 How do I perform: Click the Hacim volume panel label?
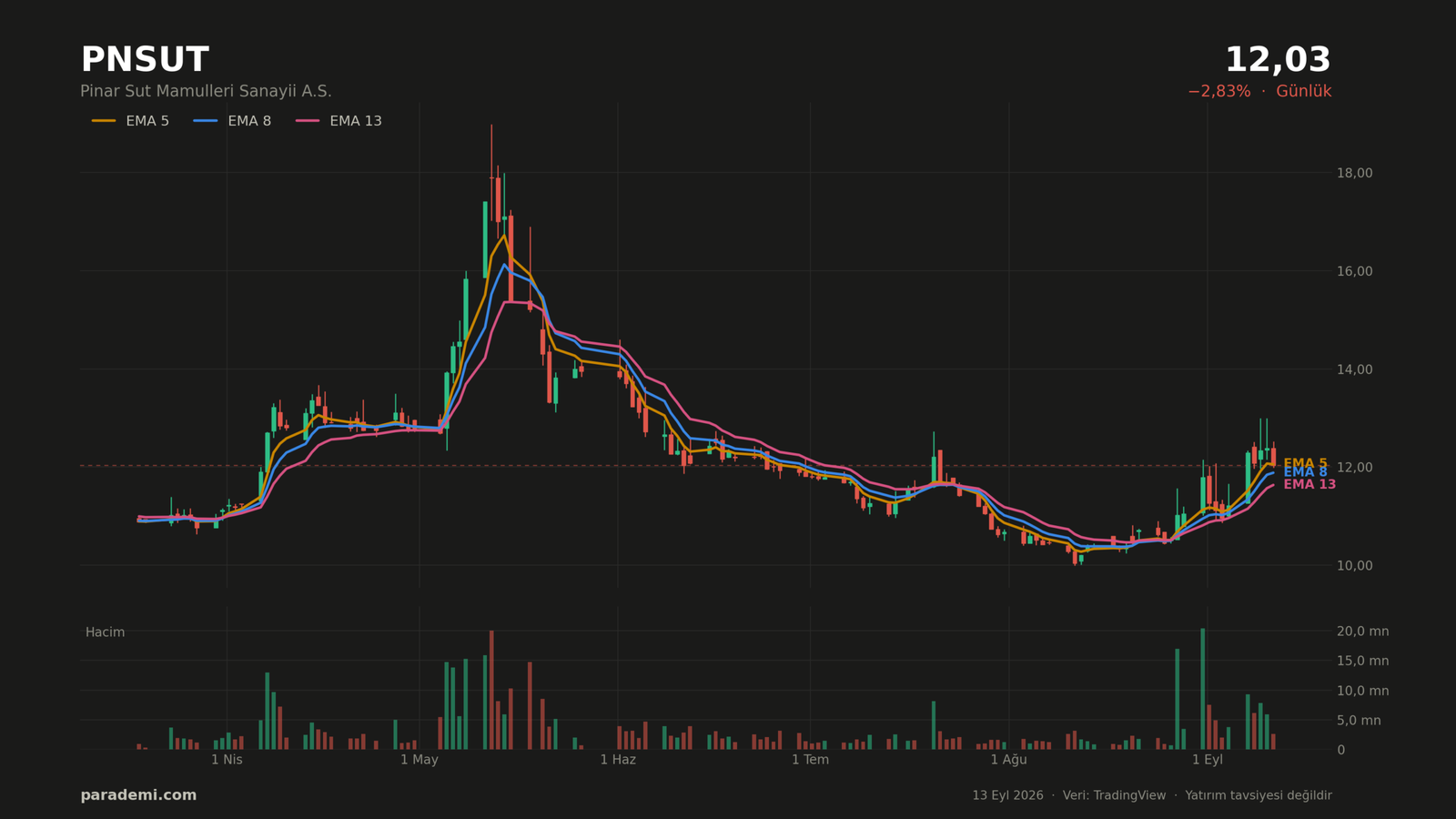tap(106, 632)
